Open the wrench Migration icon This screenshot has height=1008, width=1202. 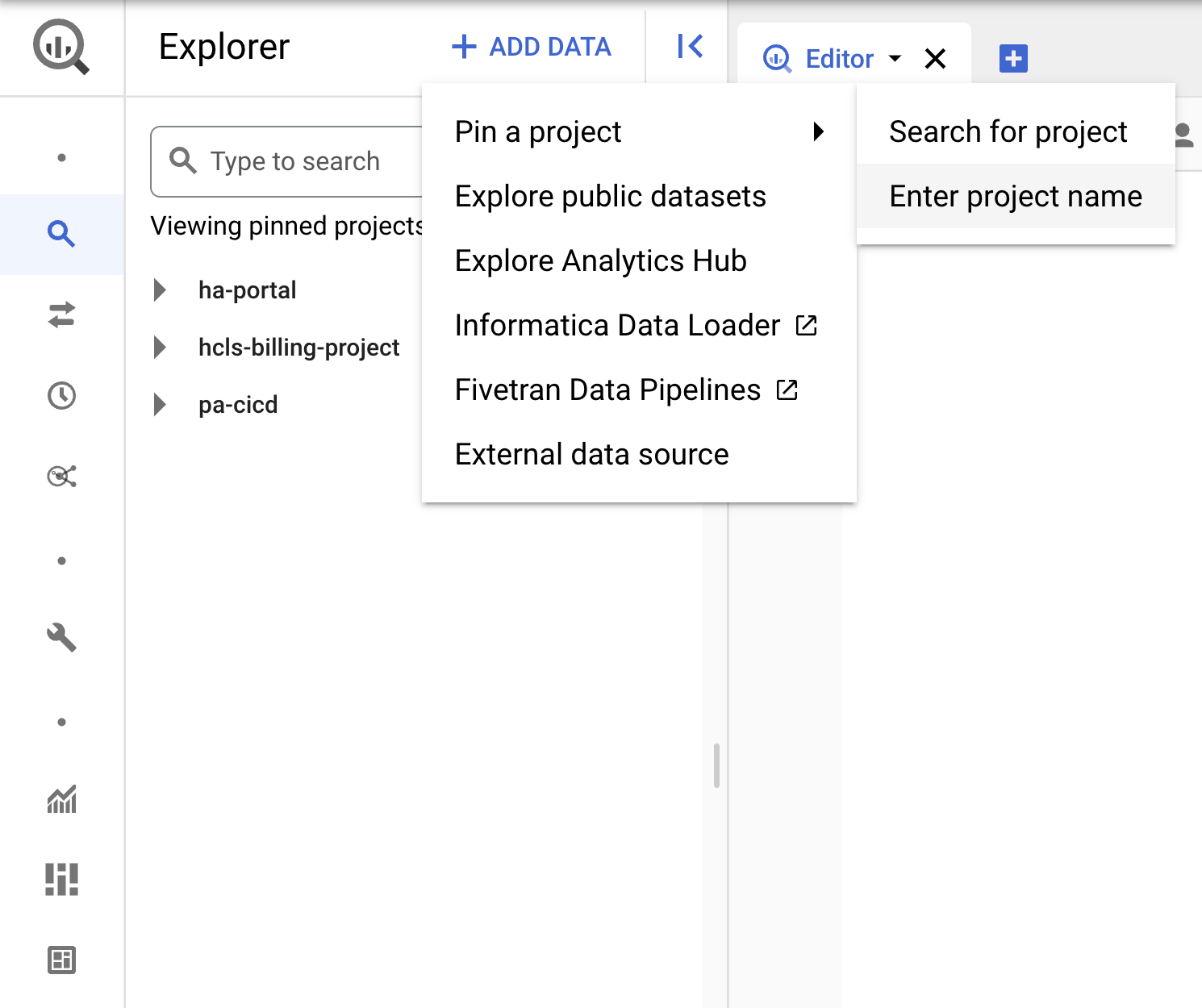(x=61, y=637)
